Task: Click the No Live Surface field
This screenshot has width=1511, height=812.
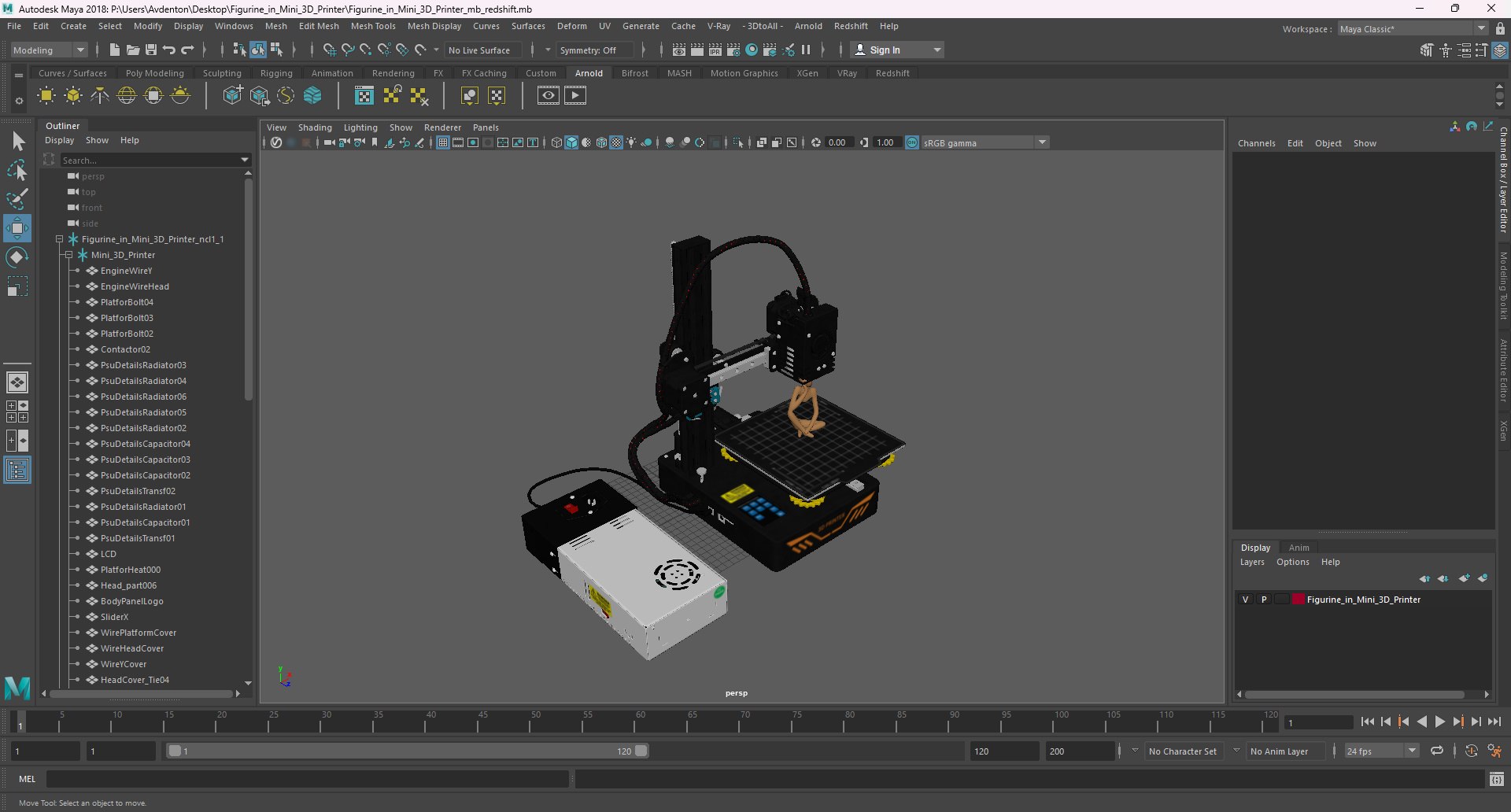Action: [x=482, y=50]
